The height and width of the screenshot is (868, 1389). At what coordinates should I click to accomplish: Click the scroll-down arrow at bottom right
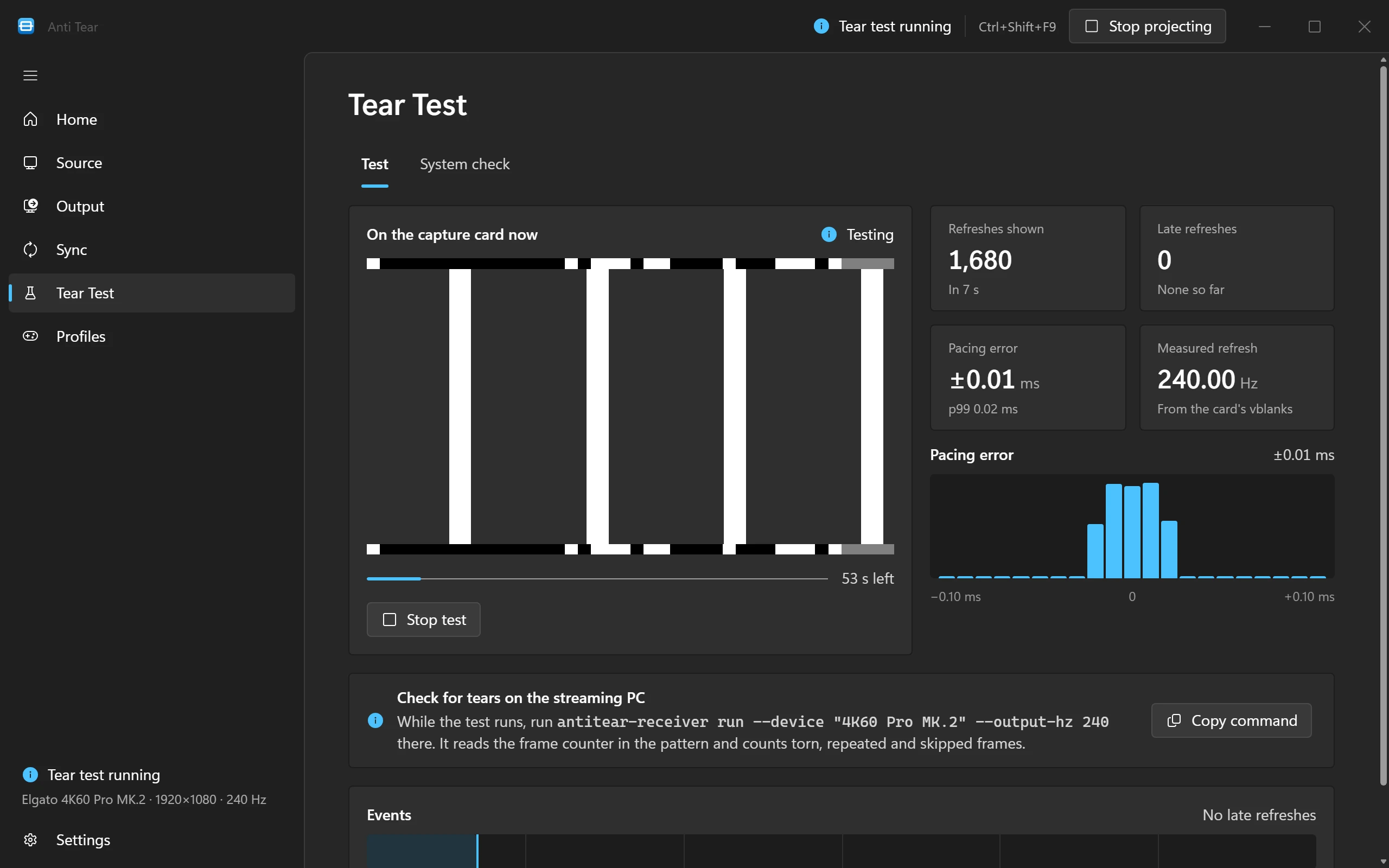click(1383, 861)
